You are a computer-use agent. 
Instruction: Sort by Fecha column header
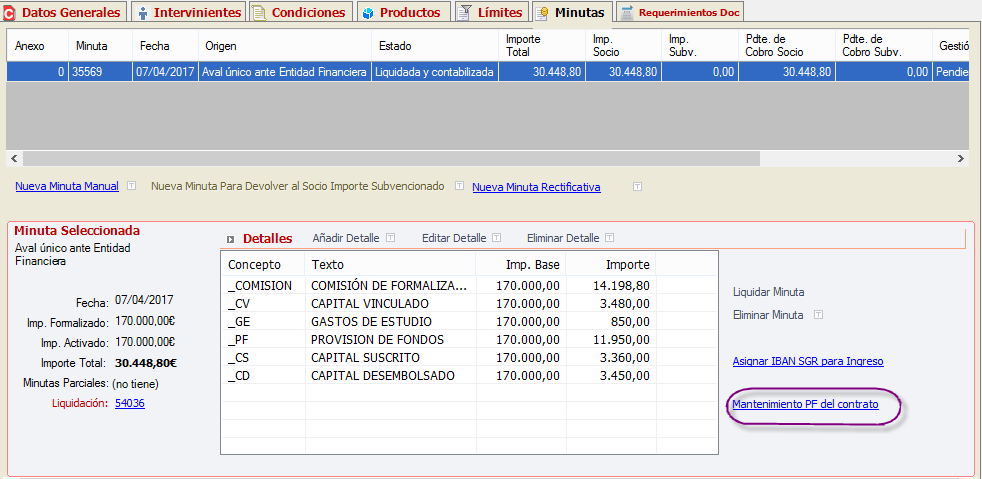165,46
